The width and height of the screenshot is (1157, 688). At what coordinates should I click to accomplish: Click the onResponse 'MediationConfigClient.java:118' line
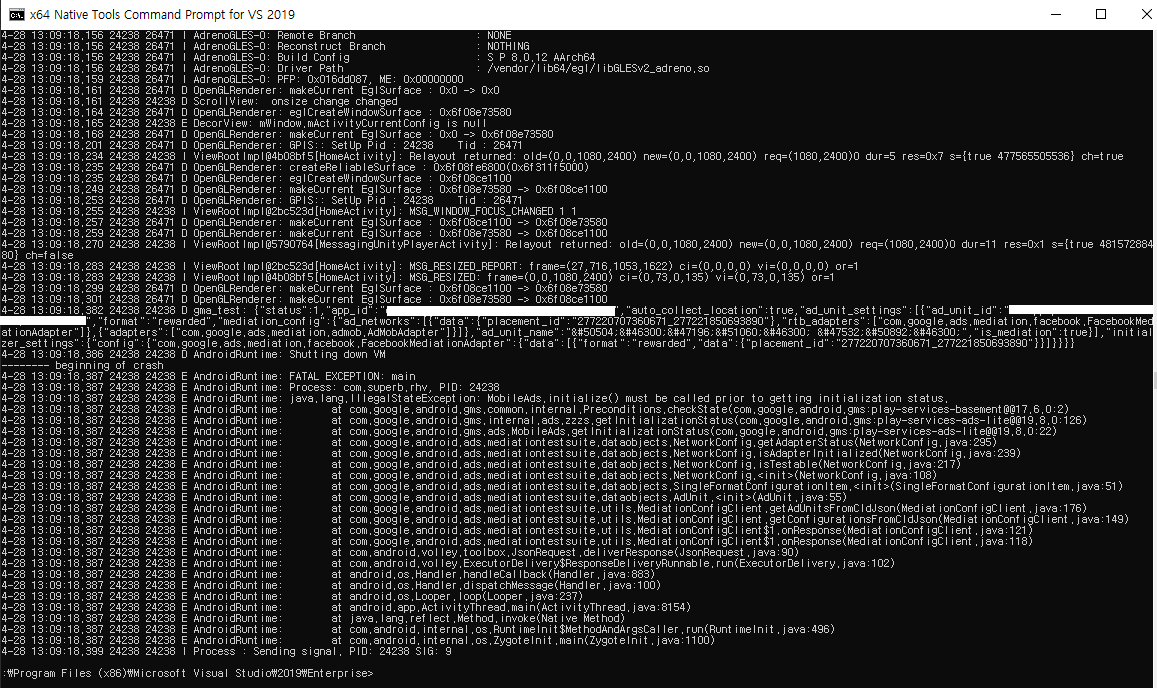click(x=517, y=542)
